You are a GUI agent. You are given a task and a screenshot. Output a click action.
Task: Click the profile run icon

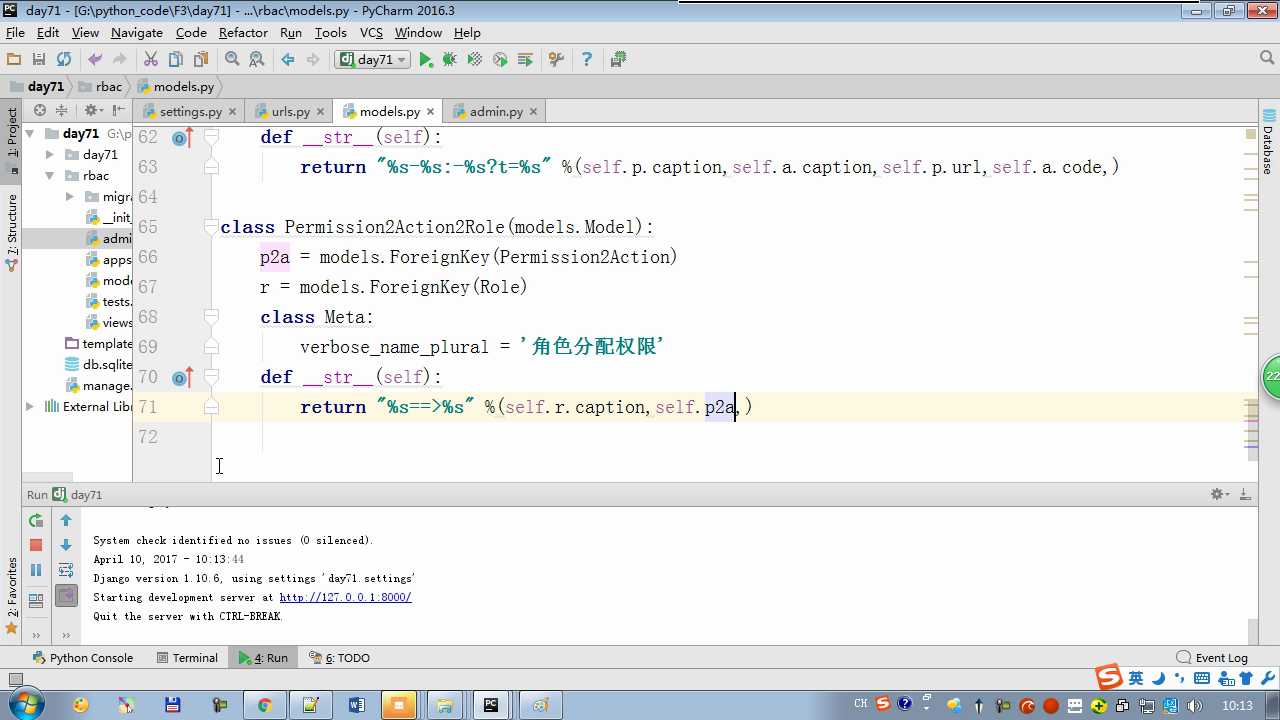500,60
